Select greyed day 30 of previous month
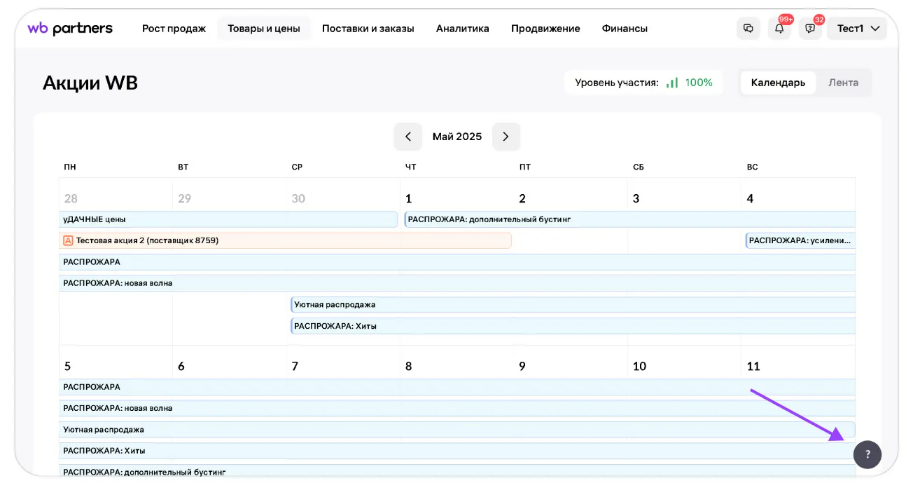This screenshot has width=912, height=486. 298,199
